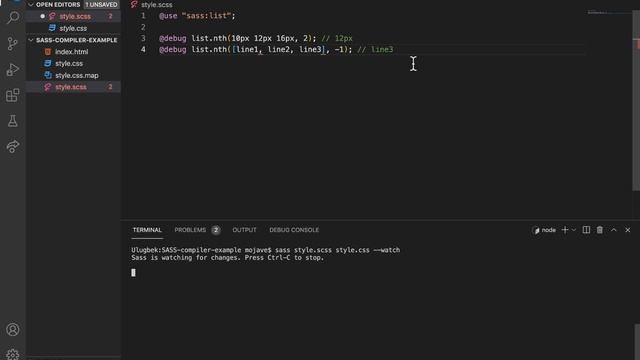Kill terminal with trash icon
Image resolution: width=640 pixels, height=360 pixels.
600,230
